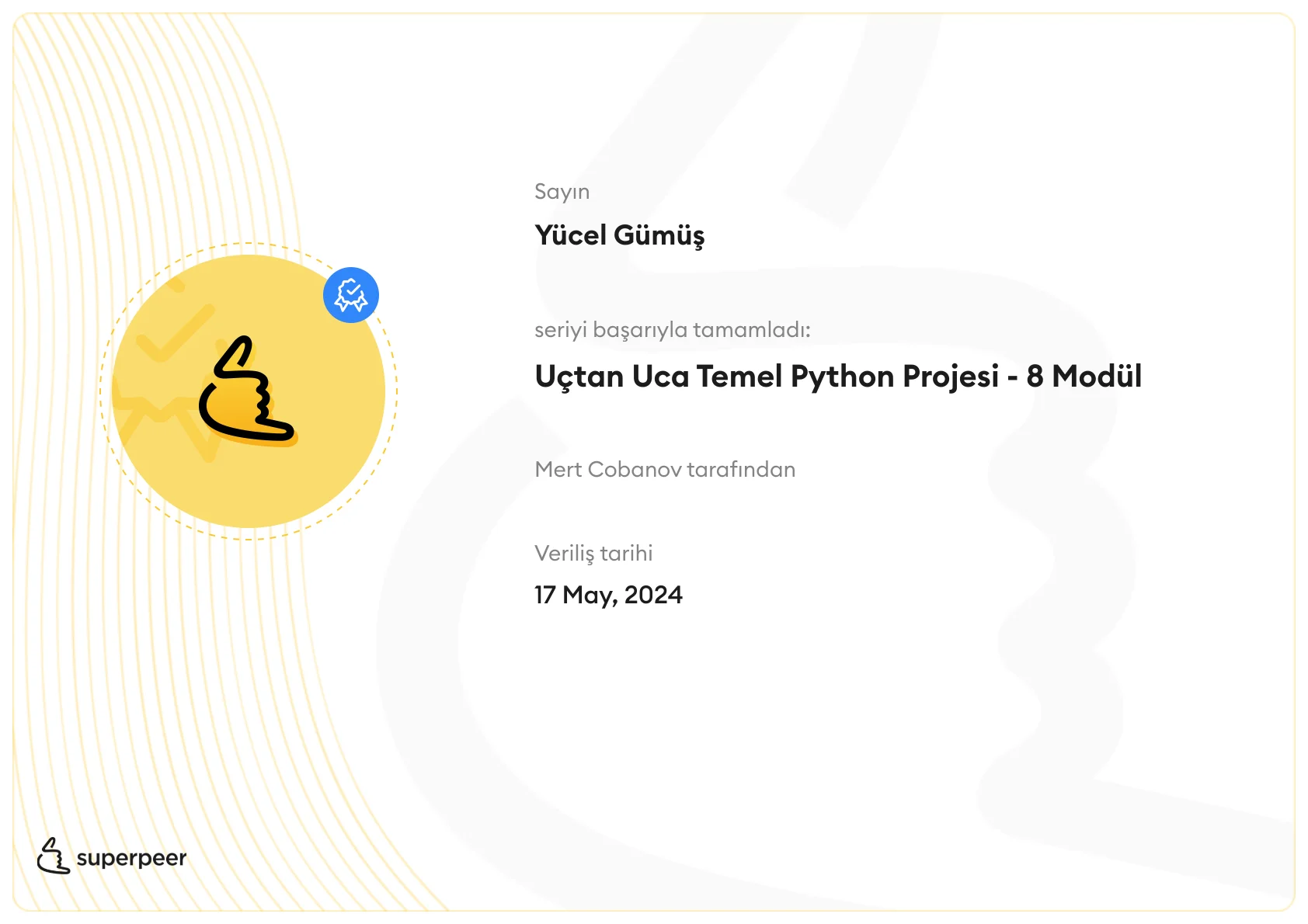This screenshot has height=924, width=1308.
Task: Select the "Veriliş tarihi" label
Action: [x=593, y=554]
